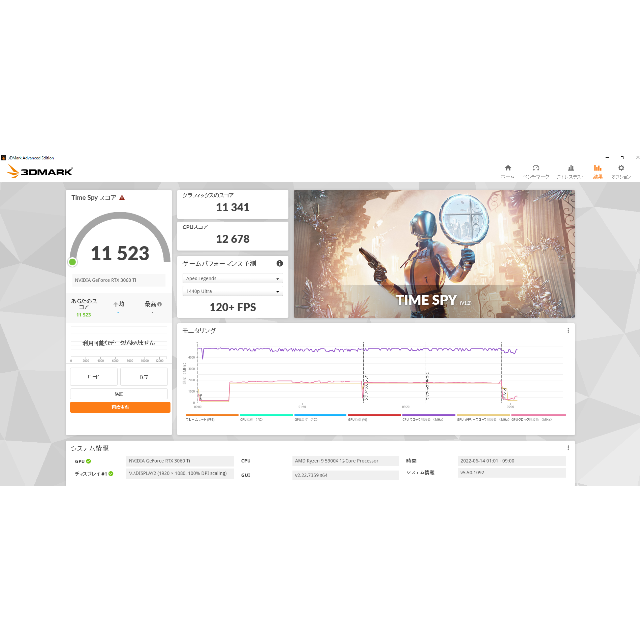The height and width of the screenshot is (640, 640).
Task: Click the Time Spy banner image
Action: tap(434, 253)
